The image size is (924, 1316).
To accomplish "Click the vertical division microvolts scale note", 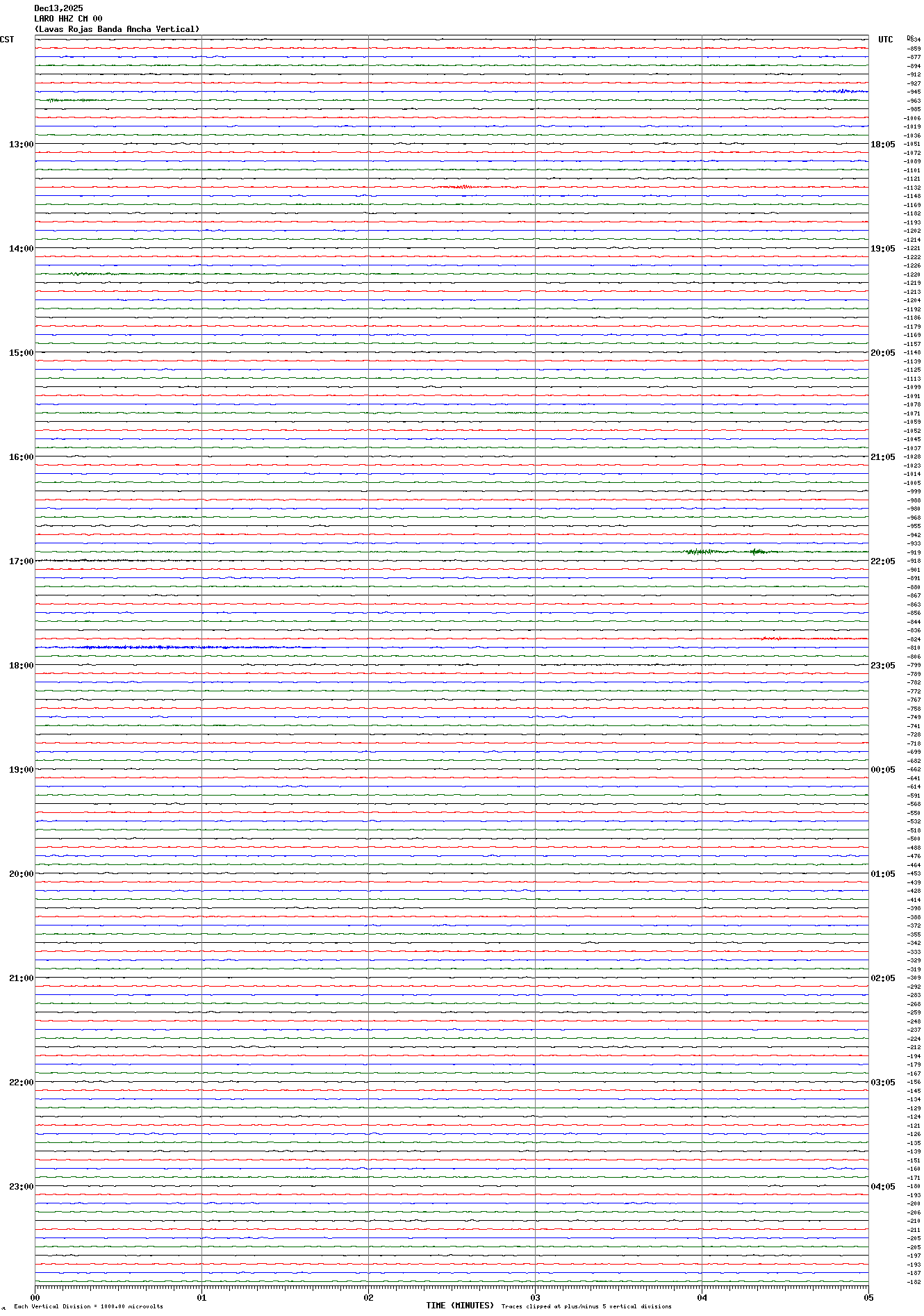I will pyautogui.click(x=88, y=1306).
